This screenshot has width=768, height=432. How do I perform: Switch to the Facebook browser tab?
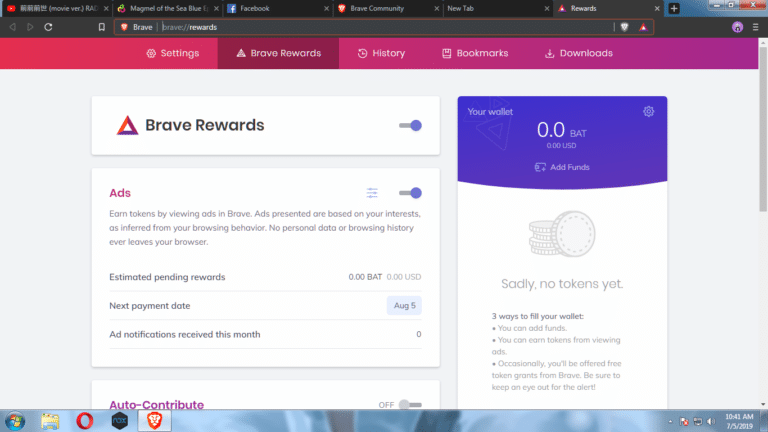(278, 8)
